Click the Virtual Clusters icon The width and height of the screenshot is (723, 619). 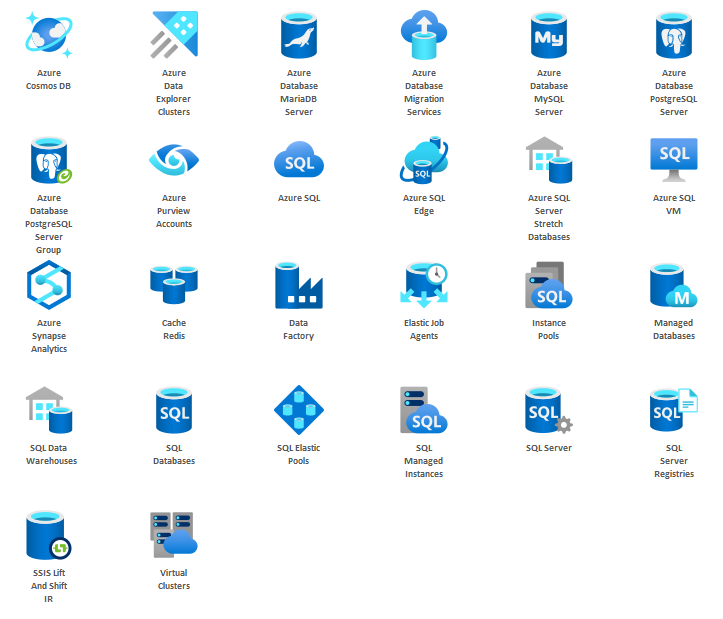click(x=174, y=536)
